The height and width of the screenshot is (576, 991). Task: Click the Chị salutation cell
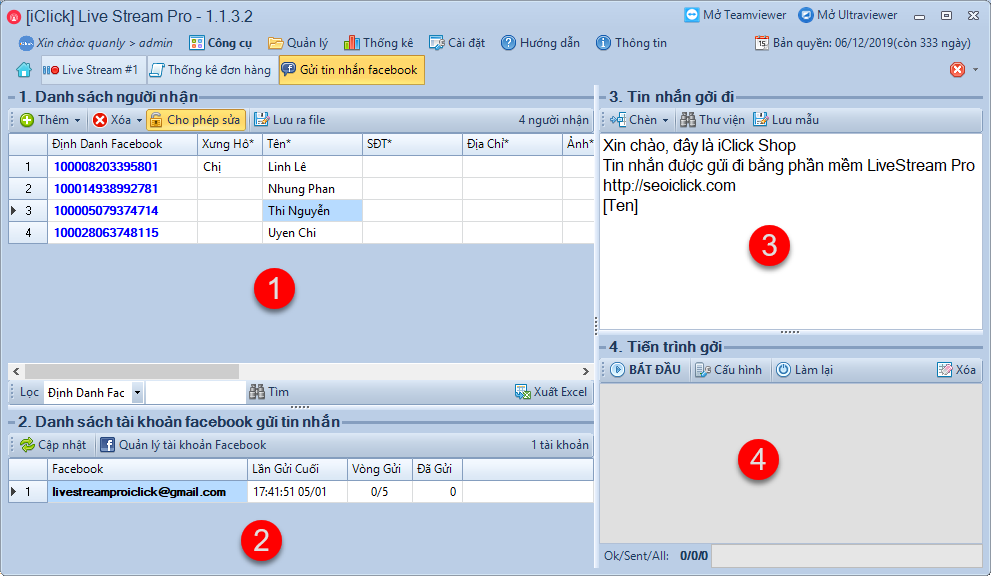pyautogui.click(x=230, y=167)
